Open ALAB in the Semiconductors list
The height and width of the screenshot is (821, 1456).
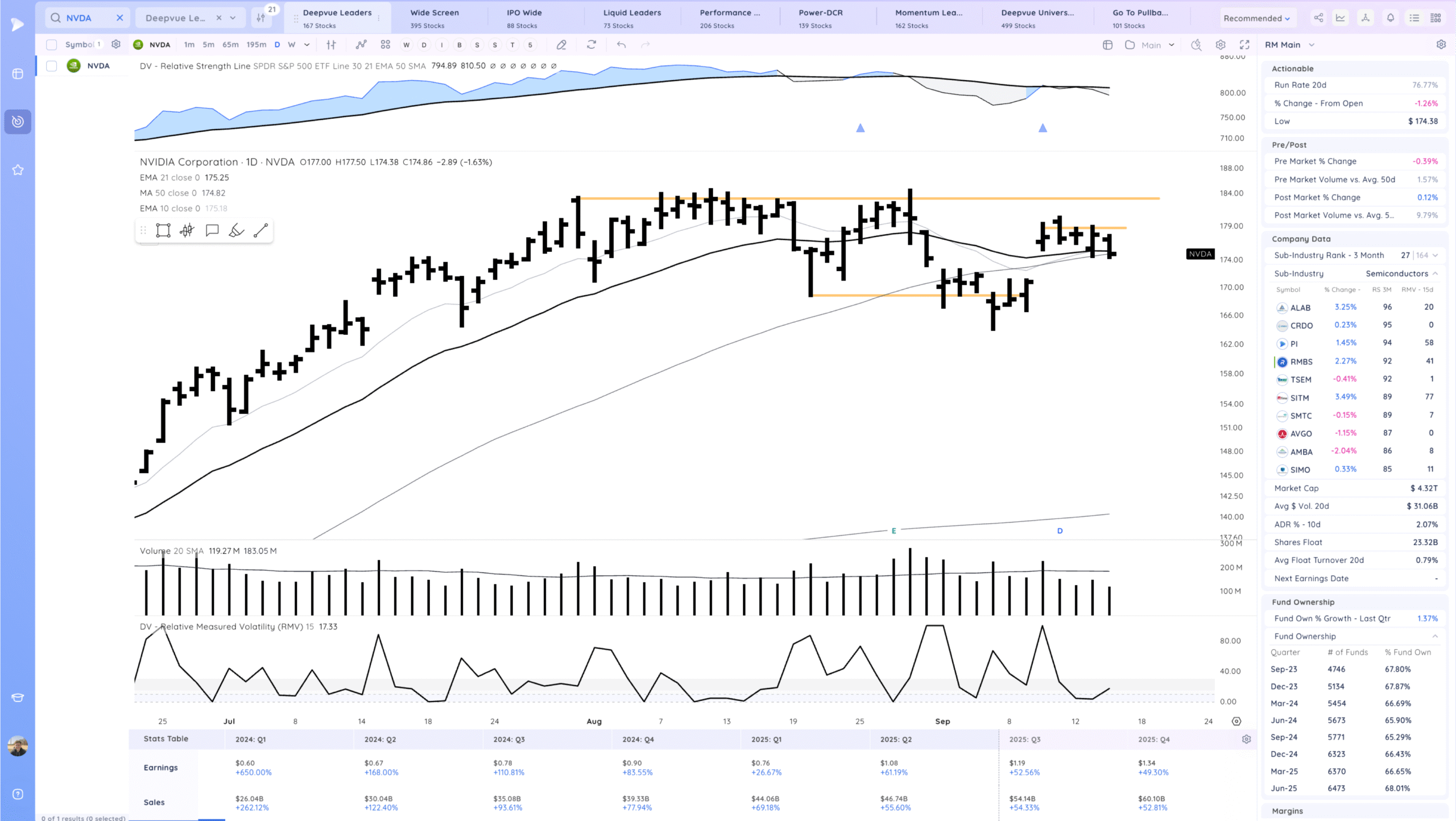[1300, 308]
